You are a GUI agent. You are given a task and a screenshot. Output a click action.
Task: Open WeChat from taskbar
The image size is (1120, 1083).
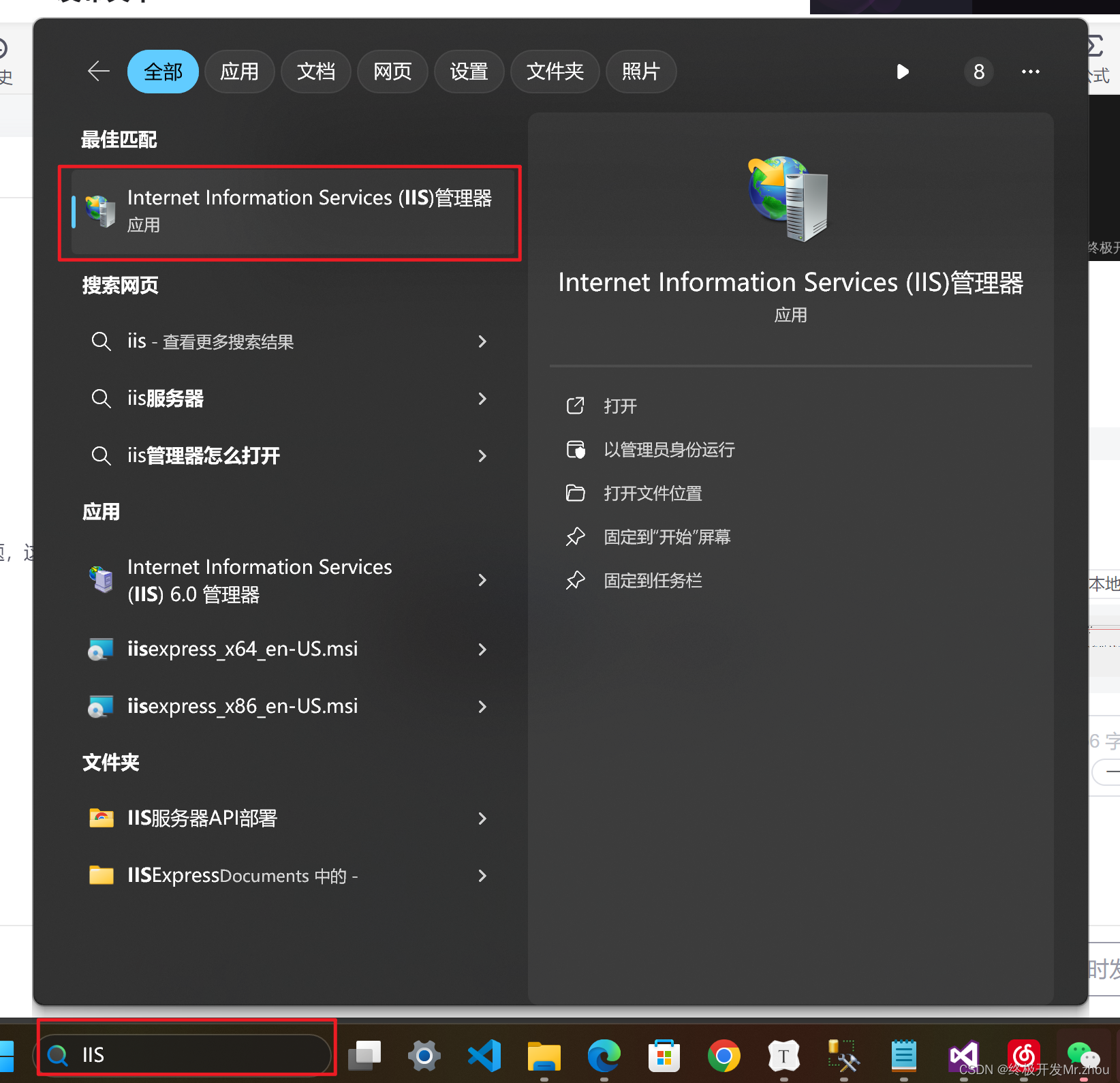pyautogui.click(x=1083, y=1056)
